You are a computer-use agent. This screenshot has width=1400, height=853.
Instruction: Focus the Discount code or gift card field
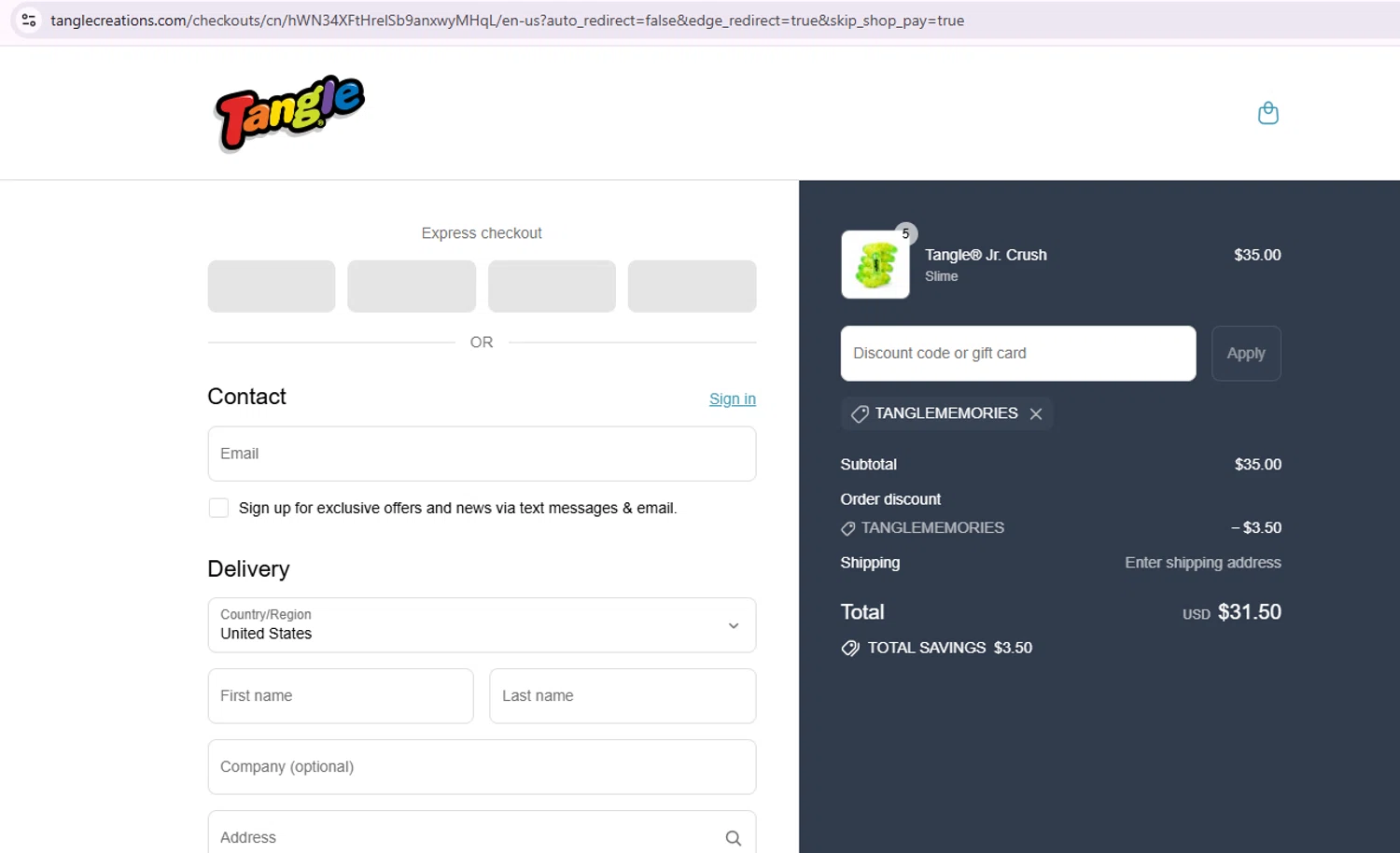pos(1018,353)
